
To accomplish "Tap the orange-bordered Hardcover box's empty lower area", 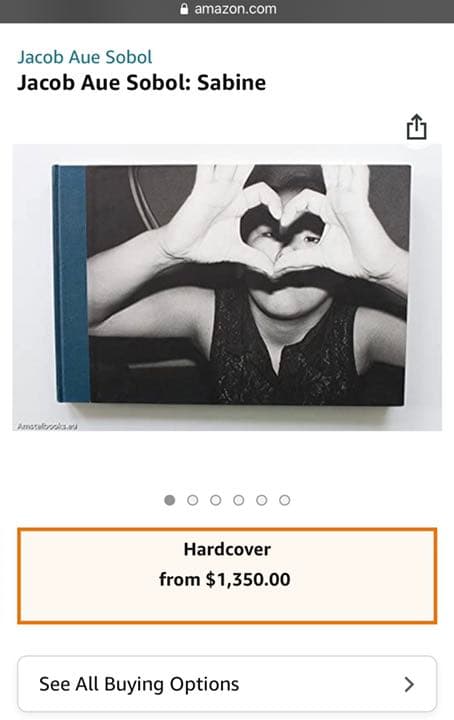I will coord(227,606).
